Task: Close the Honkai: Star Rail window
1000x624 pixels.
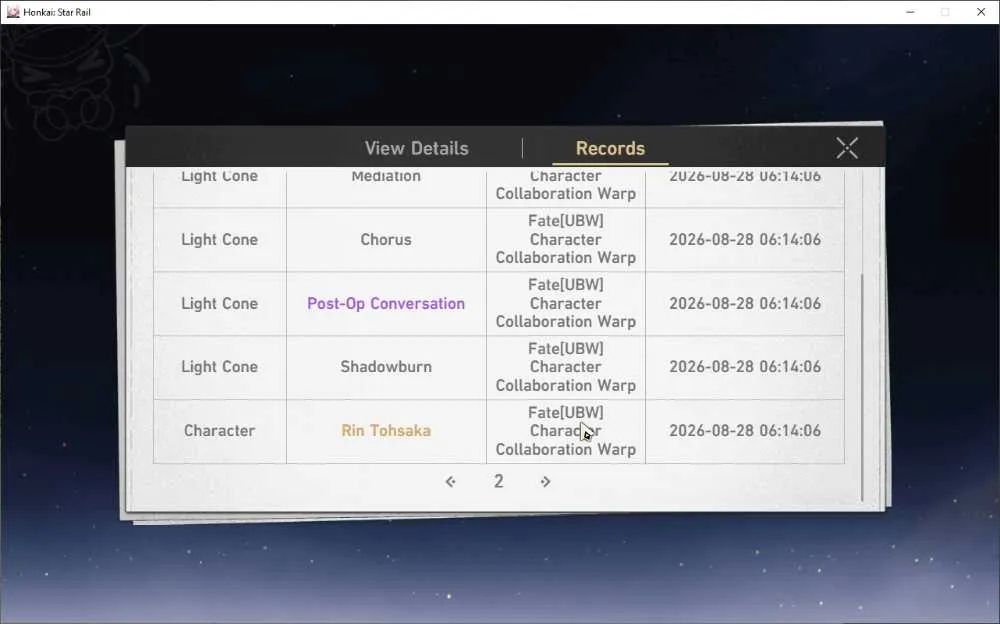Action: coord(981,12)
